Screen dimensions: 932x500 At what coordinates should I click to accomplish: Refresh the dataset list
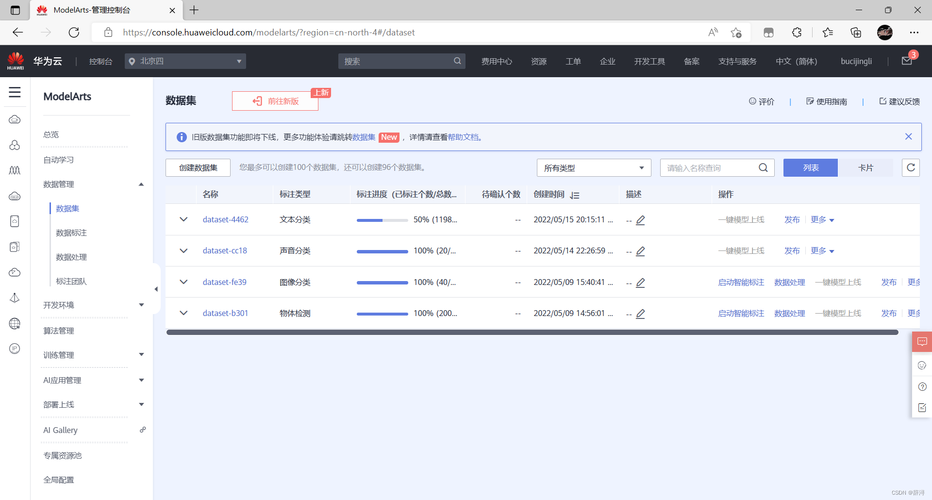911,168
